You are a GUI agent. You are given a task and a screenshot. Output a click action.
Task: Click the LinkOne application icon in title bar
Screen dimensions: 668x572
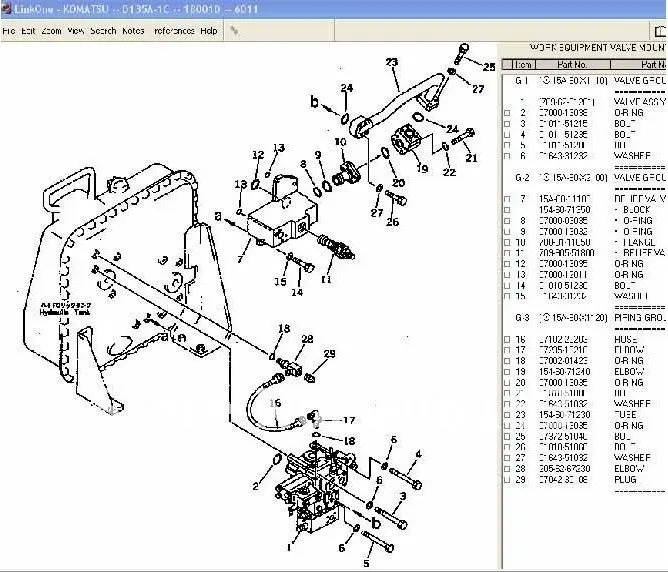click(6, 9)
